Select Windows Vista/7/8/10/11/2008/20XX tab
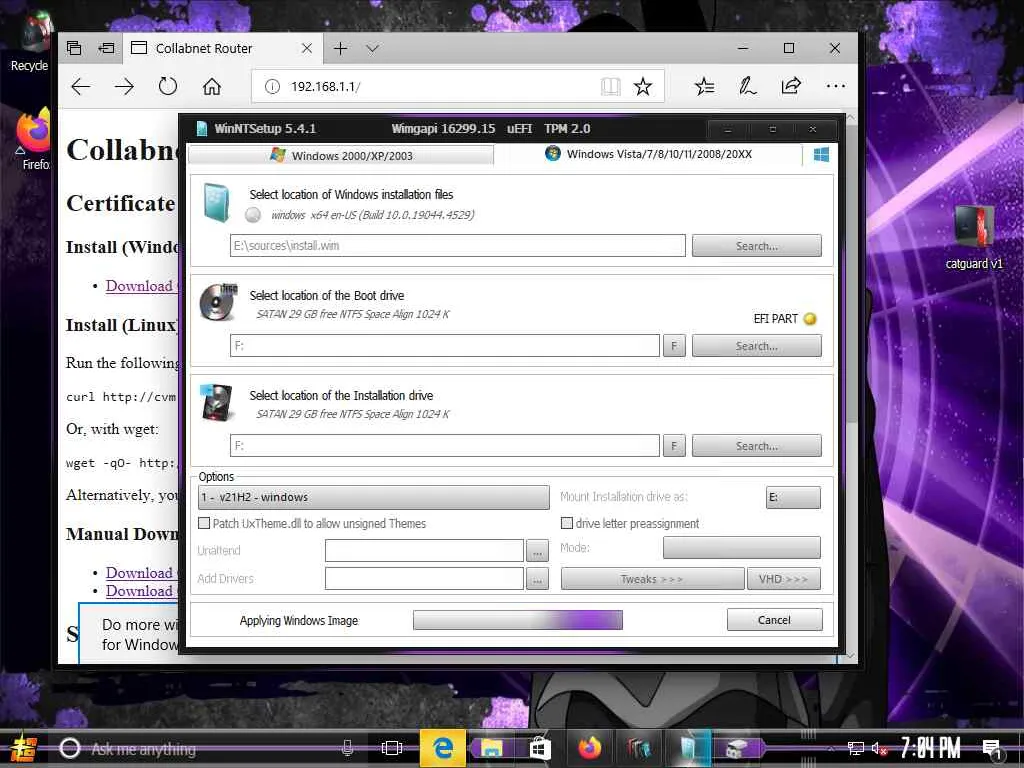Screen dimensions: 1024x768 [x=648, y=154]
